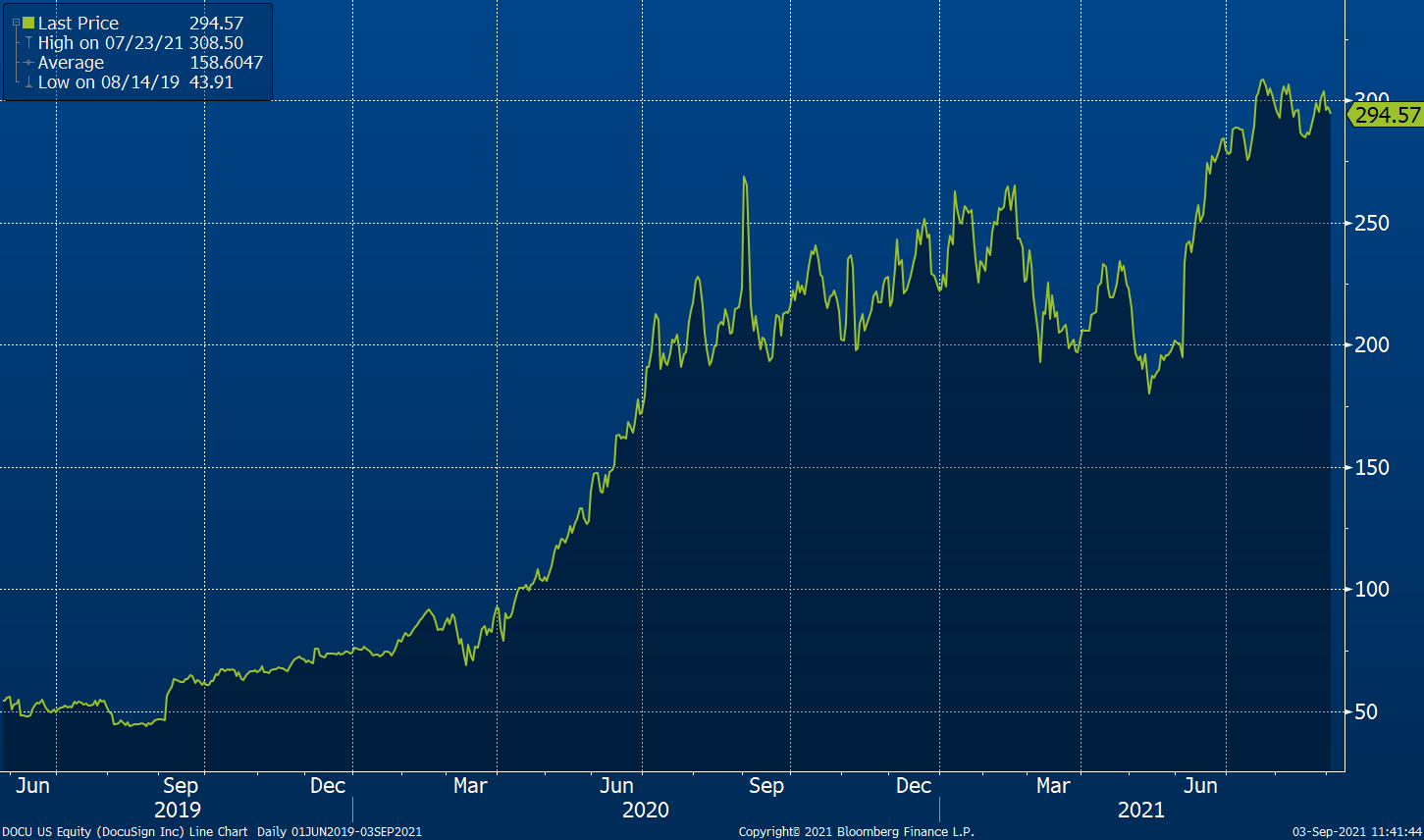Click the legend value 308.50

[216, 43]
